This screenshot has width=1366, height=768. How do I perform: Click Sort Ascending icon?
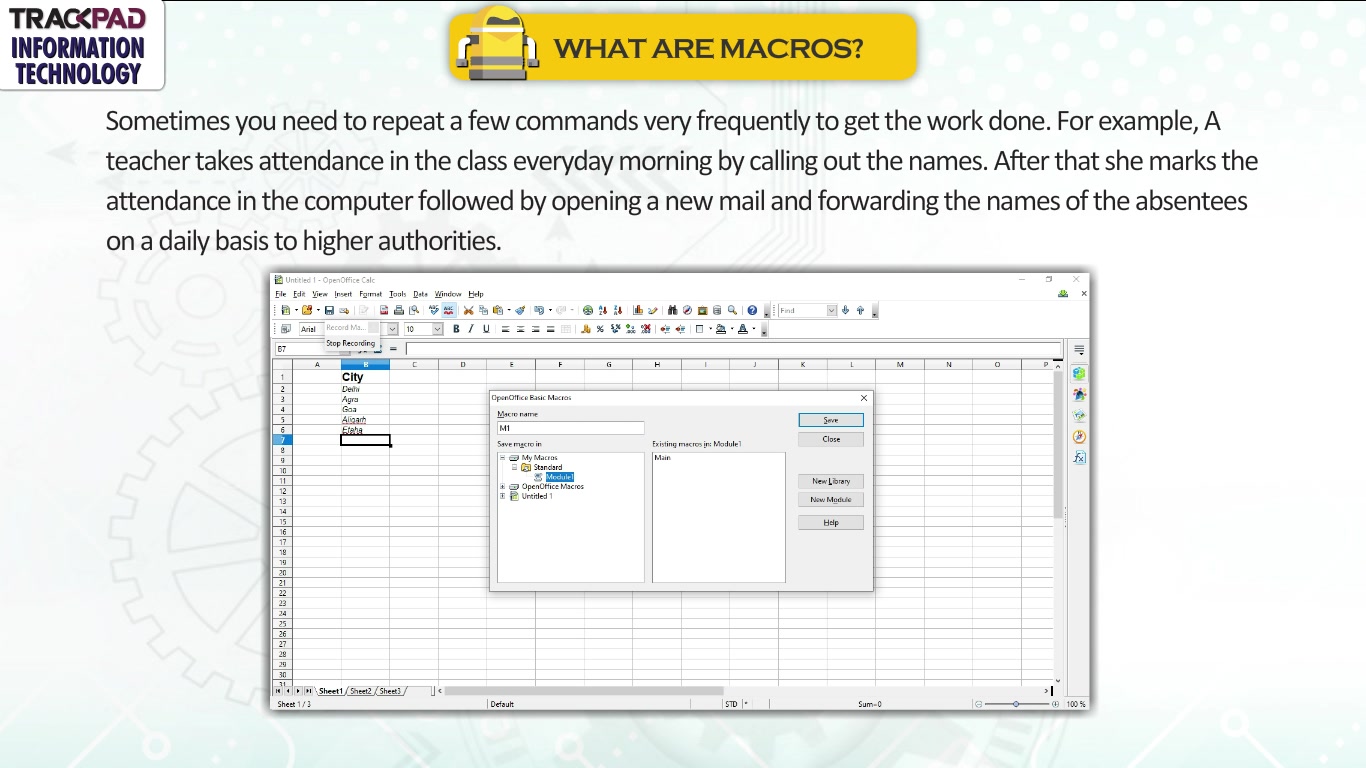[x=603, y=310]
